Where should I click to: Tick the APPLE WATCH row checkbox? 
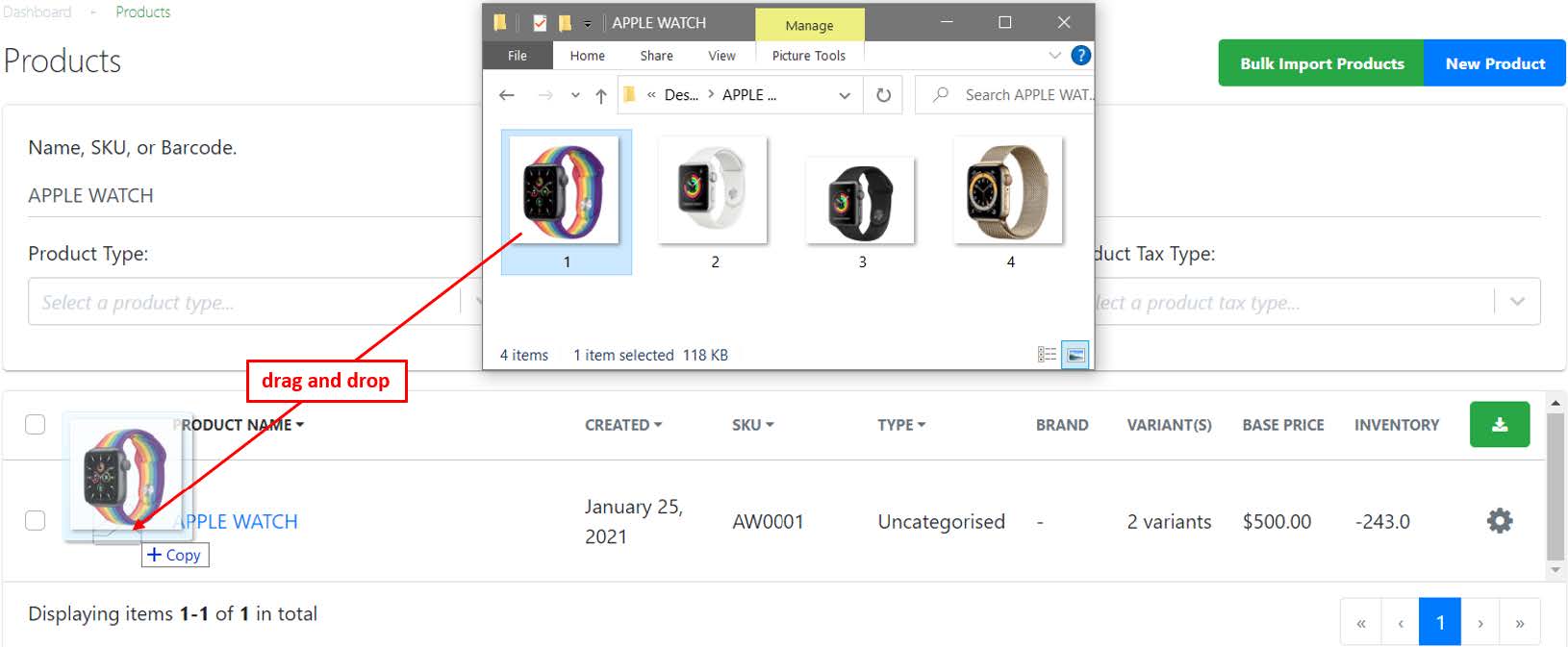coord(36,521)
